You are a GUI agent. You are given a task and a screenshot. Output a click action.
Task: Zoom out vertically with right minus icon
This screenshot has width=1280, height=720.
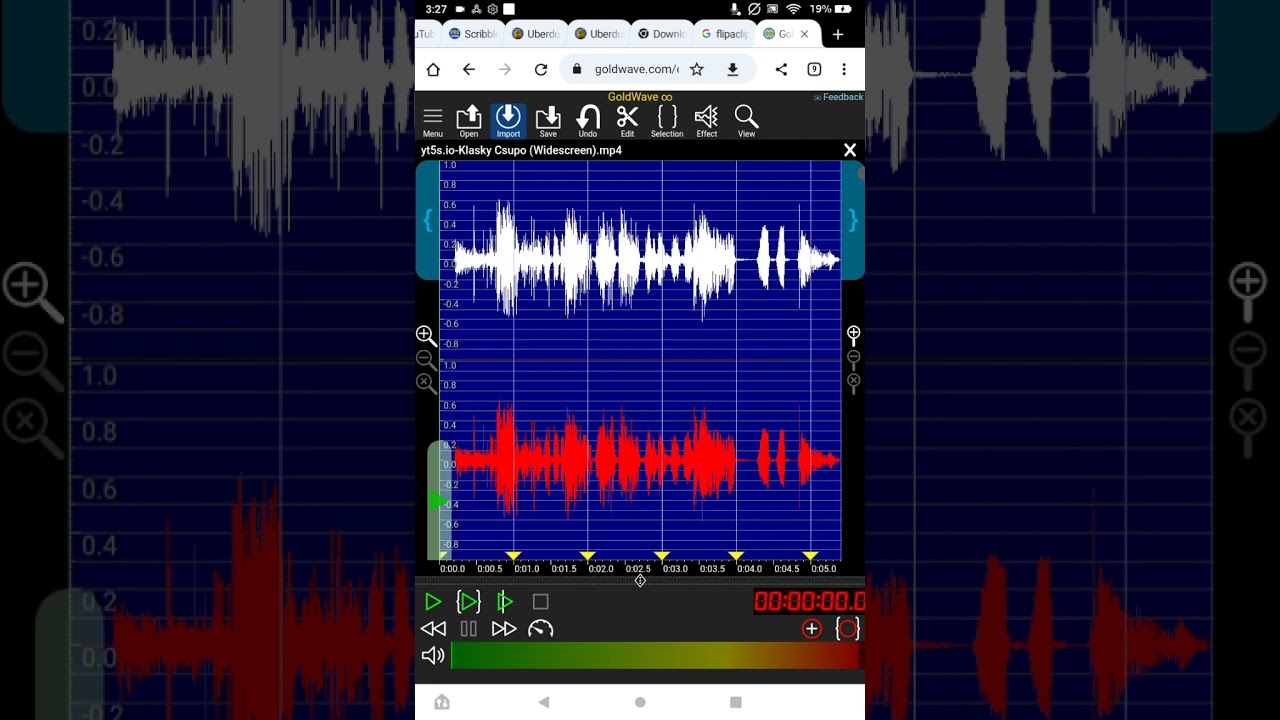pos(854,358)
